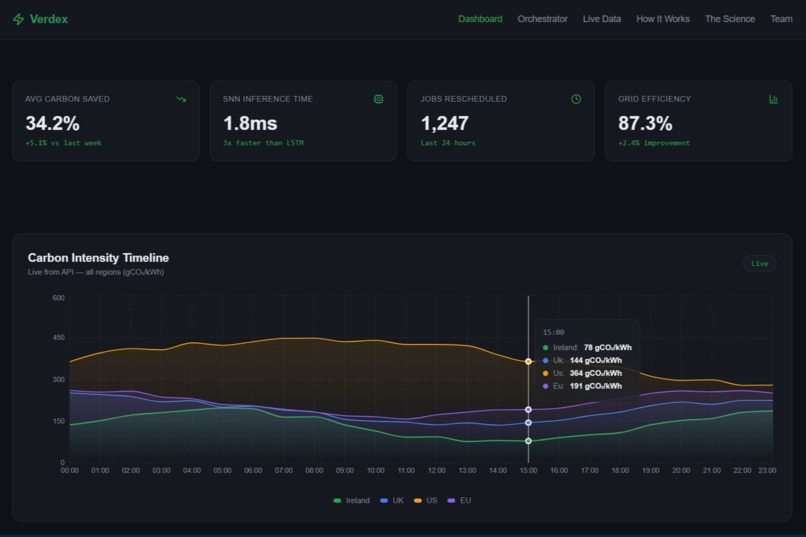This screenshot has width=806, height=537.
Task: Click the '+2.4% improvement' text
Action: pos(654,143)
